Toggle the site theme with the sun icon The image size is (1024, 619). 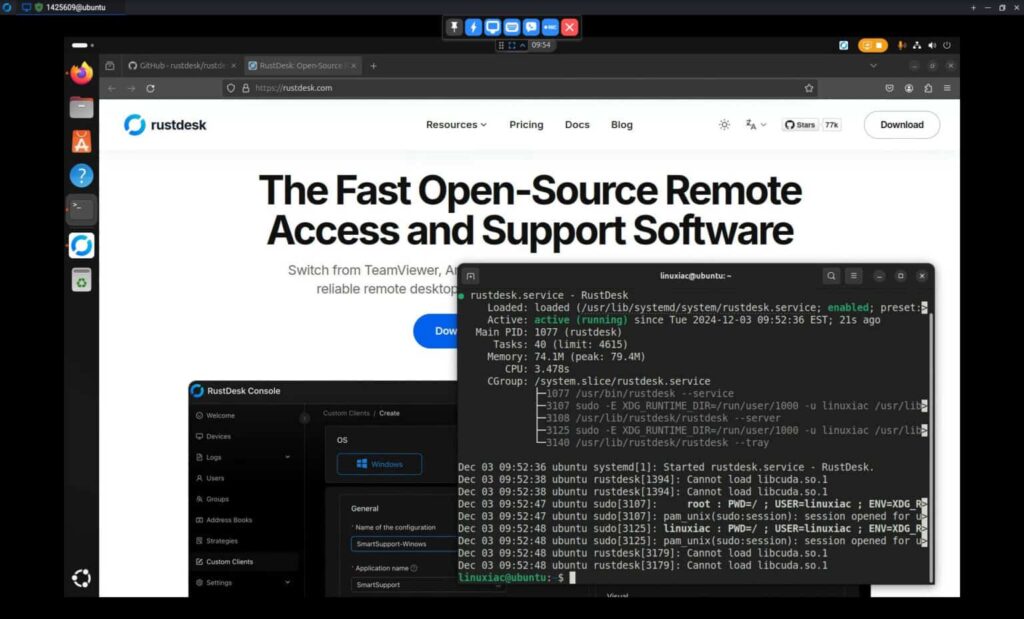(724, 124)
